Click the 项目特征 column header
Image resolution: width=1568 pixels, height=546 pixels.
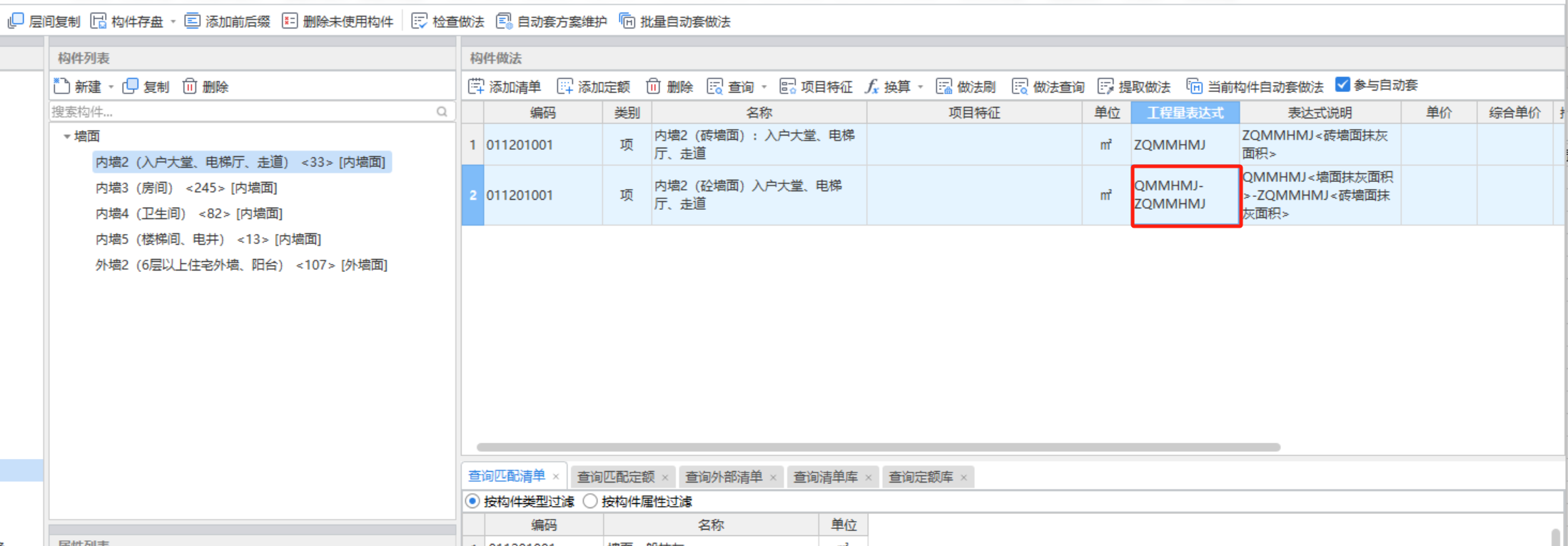point(974,112)
